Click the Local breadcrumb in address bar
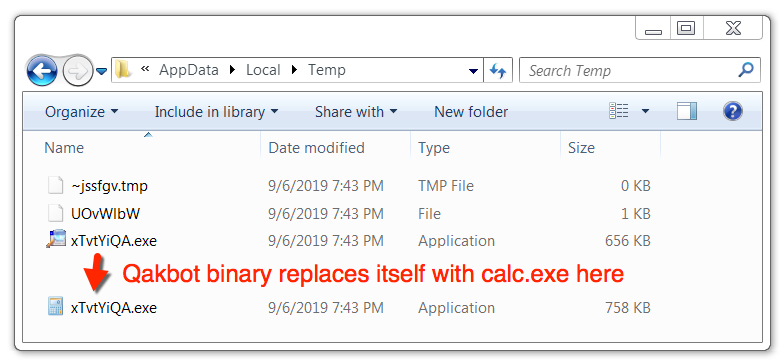This screenshot has height=362, width=784. [x=263, y=70]
